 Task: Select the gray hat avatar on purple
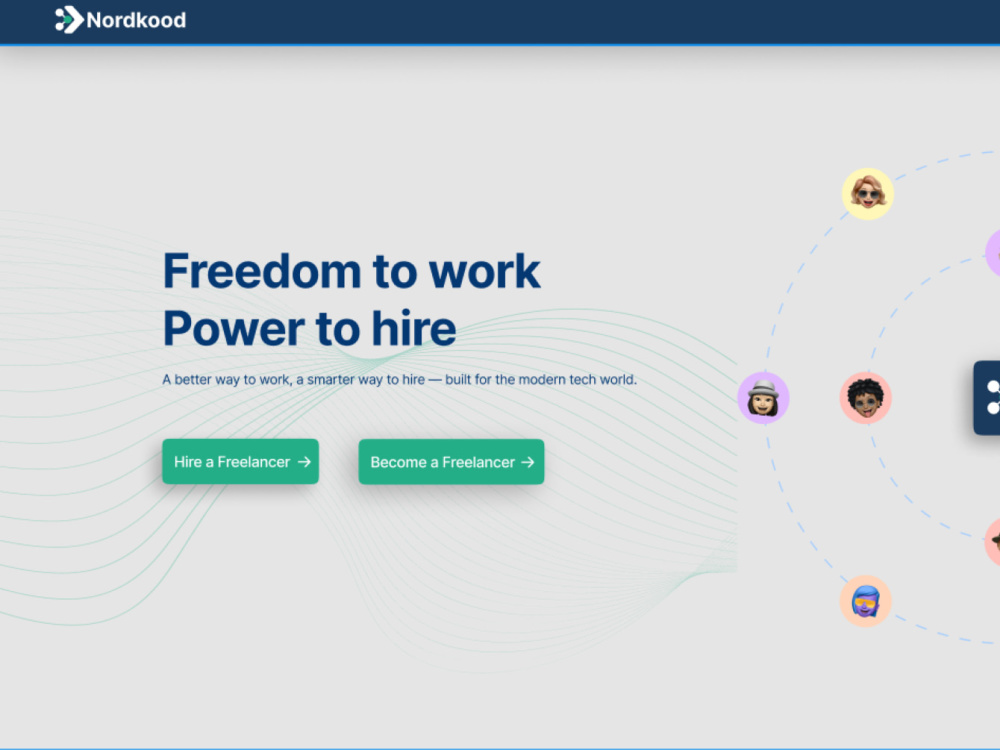coord(763,398)
